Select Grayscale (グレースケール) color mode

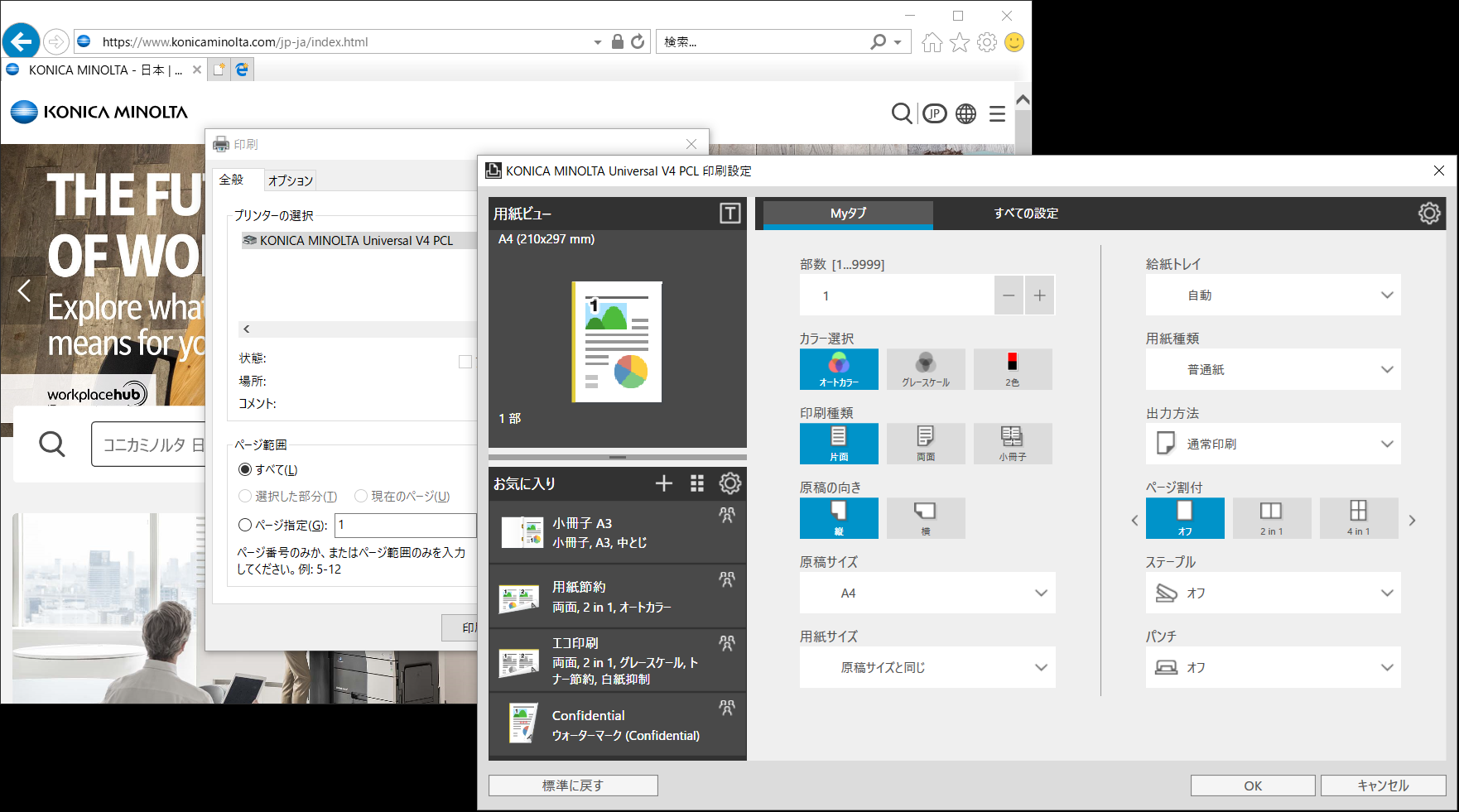(926, 369)
